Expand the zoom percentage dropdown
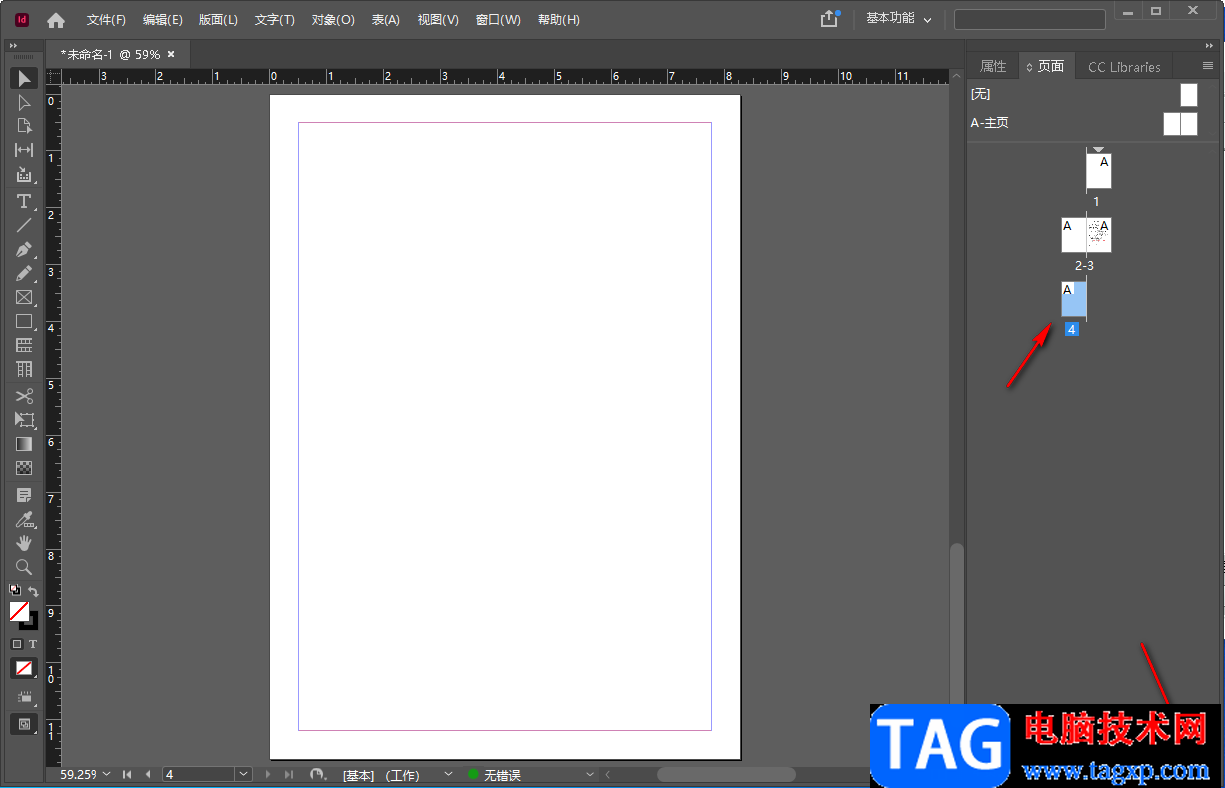This screenshot has height=788, width=1225. coord(106,774)
